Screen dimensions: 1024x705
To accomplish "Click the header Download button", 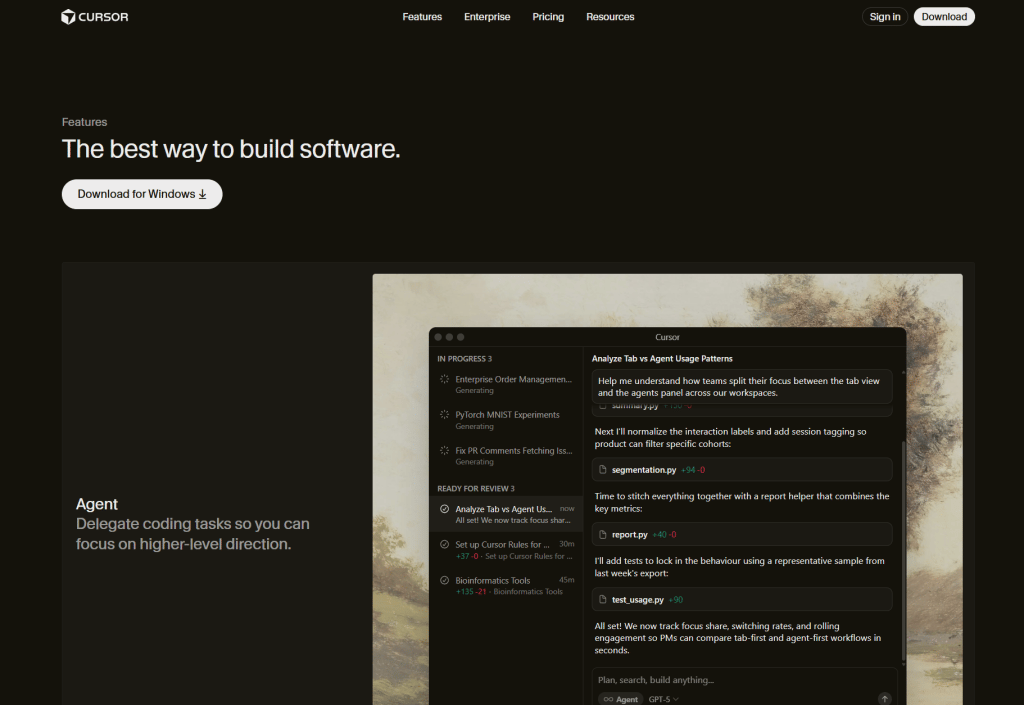I will click(x=944, y=17).
